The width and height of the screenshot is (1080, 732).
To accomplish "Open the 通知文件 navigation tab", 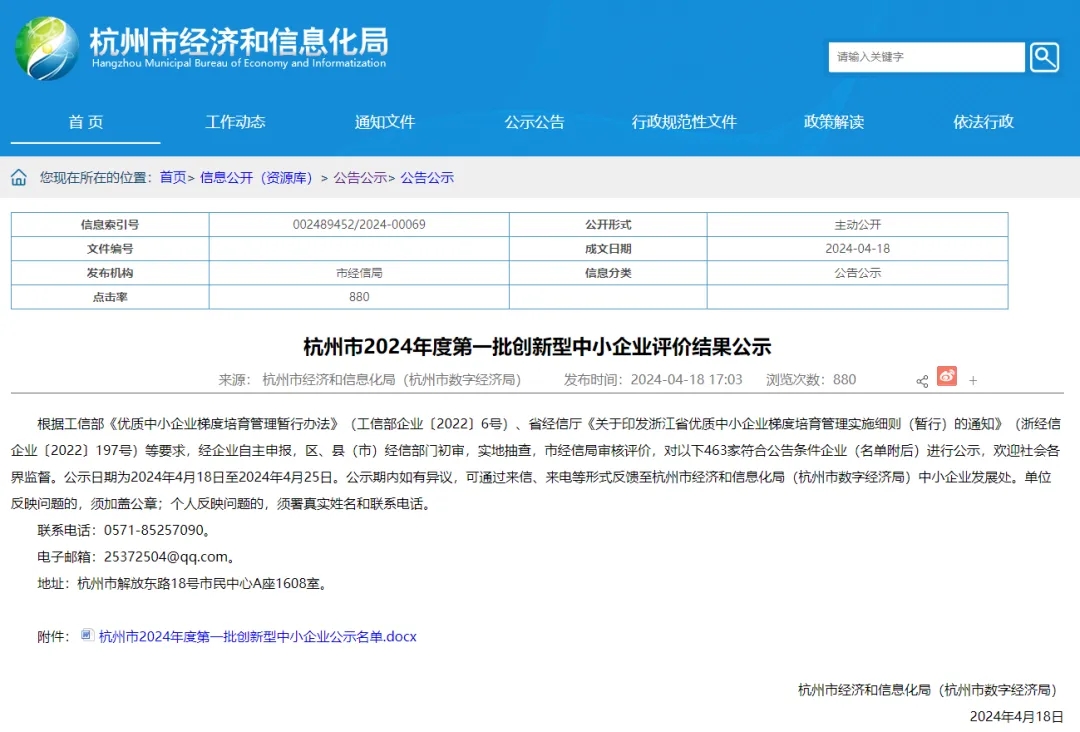I will [x=385, y=122].
